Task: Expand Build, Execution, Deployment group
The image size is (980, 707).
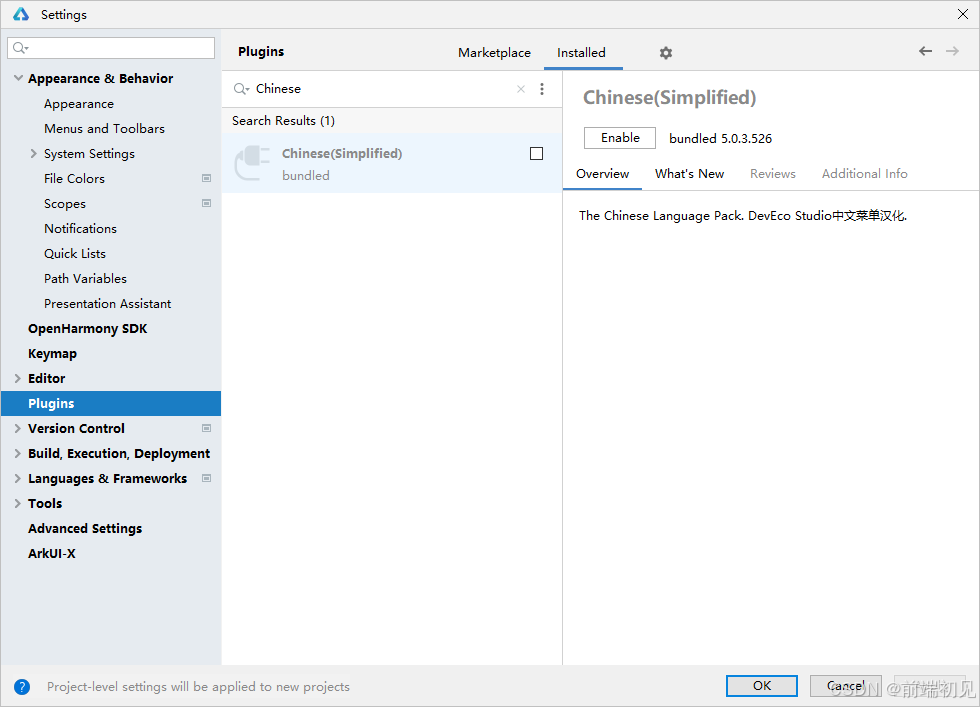Action: pos(18,453)
